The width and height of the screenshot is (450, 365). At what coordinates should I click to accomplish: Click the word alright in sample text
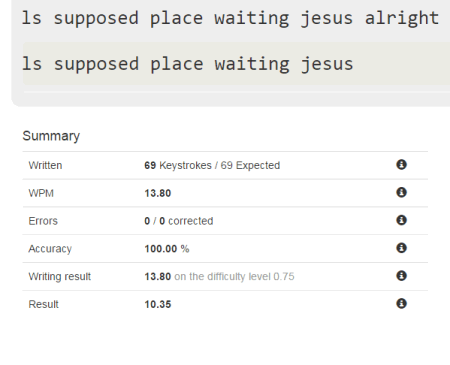[x=402, y=18]
